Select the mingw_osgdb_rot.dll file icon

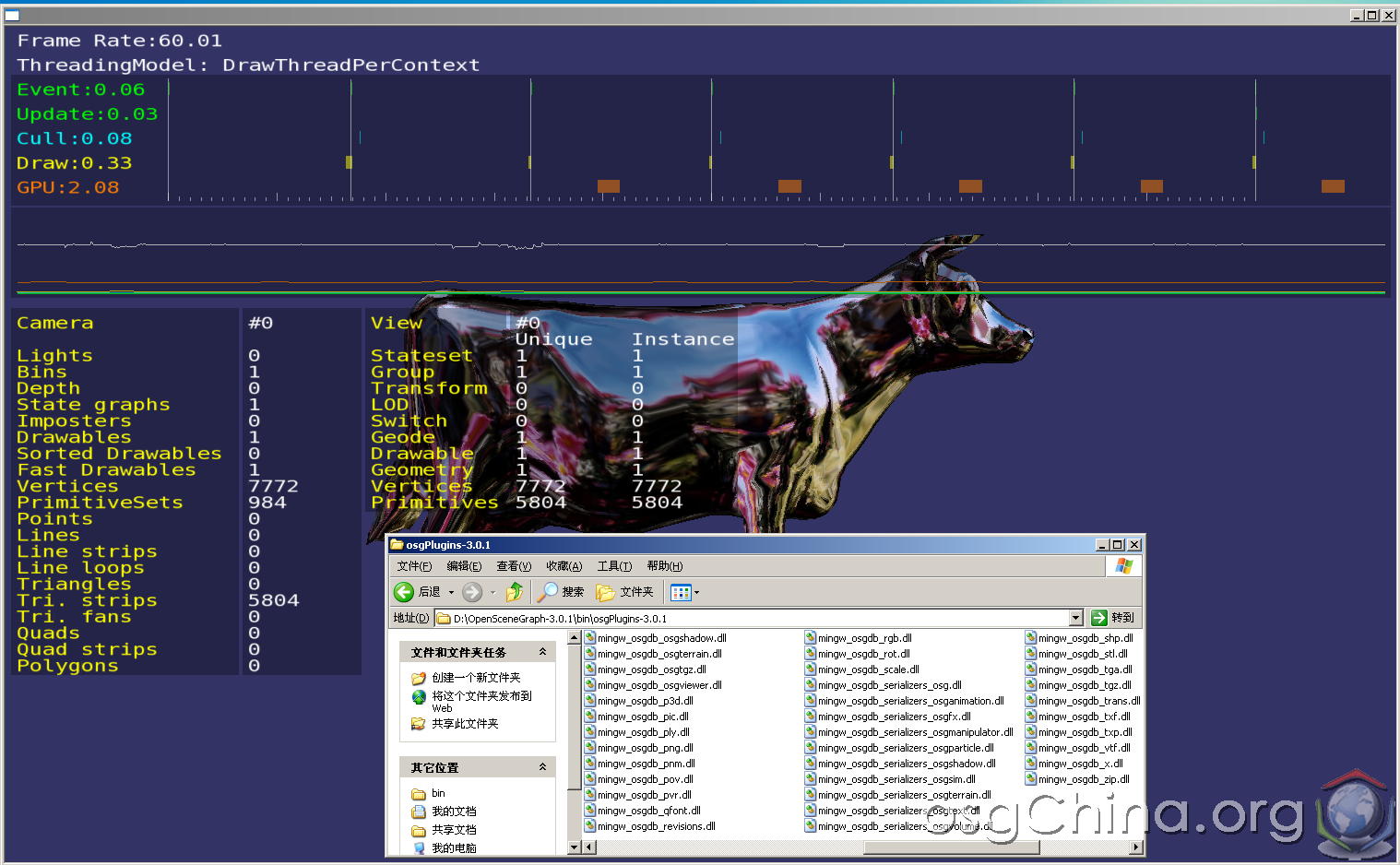coord(811,654)
